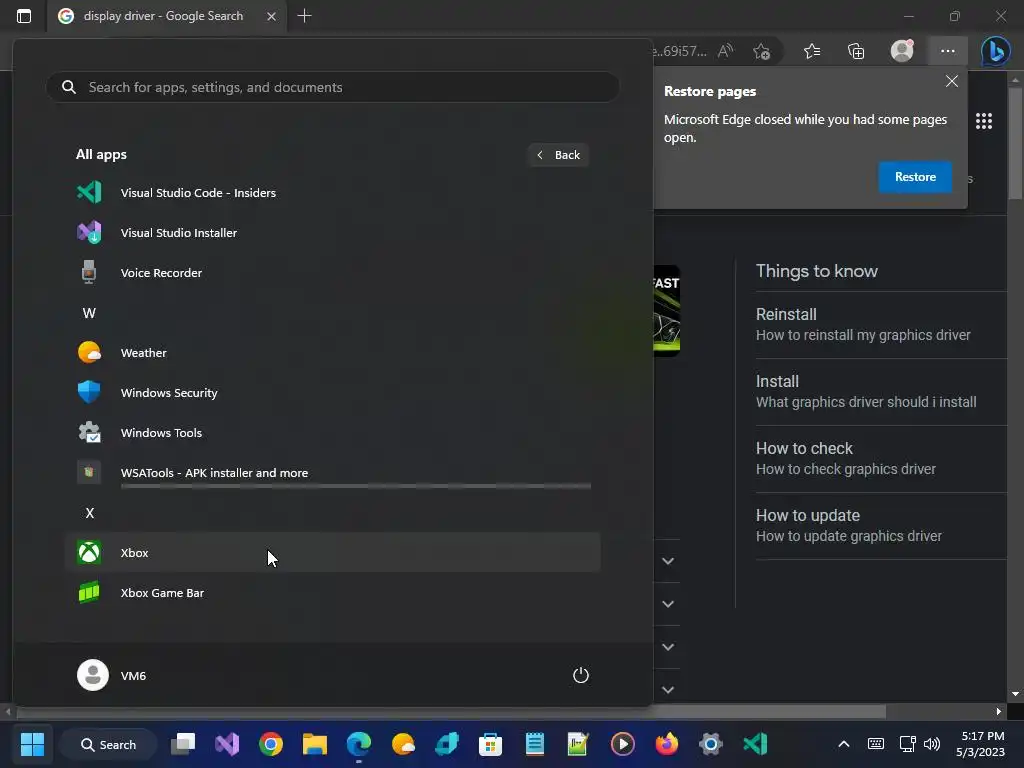1024x768 pixels.
Task: Expand the first question chevron on Google page
Action: click(668, 561)
